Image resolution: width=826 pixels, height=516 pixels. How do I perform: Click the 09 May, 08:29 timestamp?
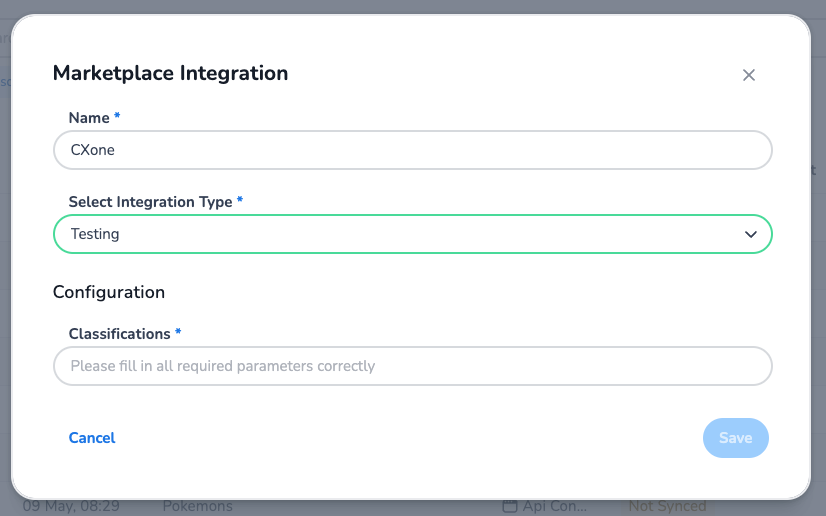pyautogui.click(x=71, y=507)
